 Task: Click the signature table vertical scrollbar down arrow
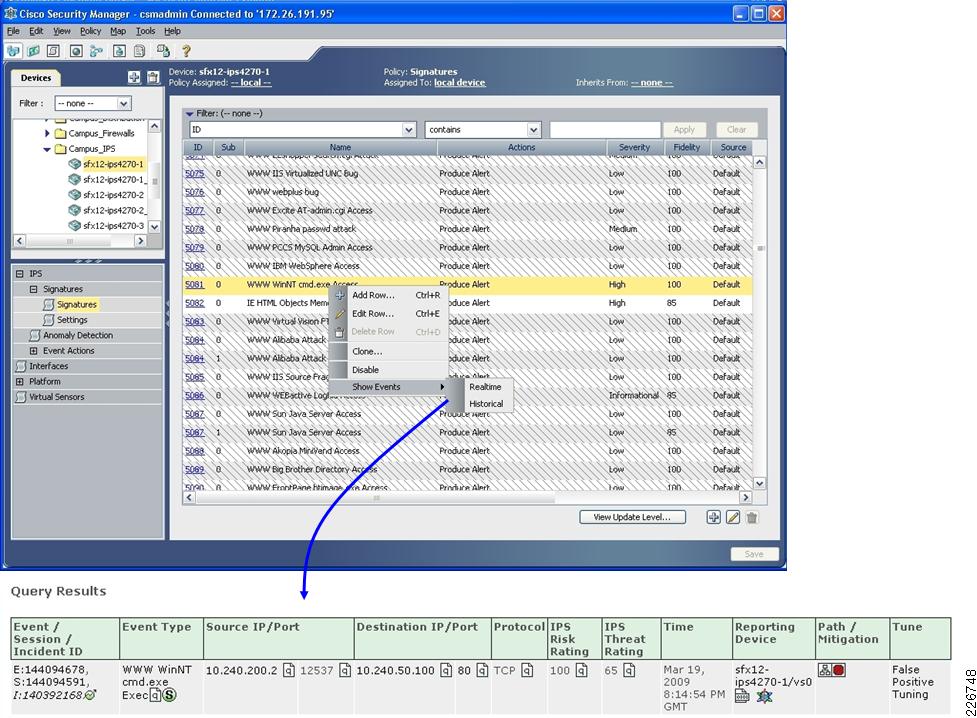(760, 483)
